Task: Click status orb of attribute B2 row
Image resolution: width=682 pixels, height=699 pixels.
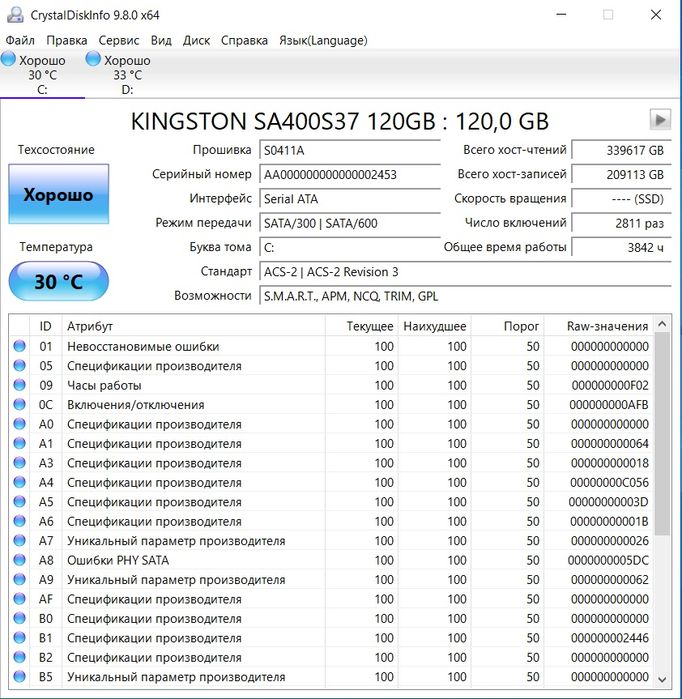Action: (20, 657)
